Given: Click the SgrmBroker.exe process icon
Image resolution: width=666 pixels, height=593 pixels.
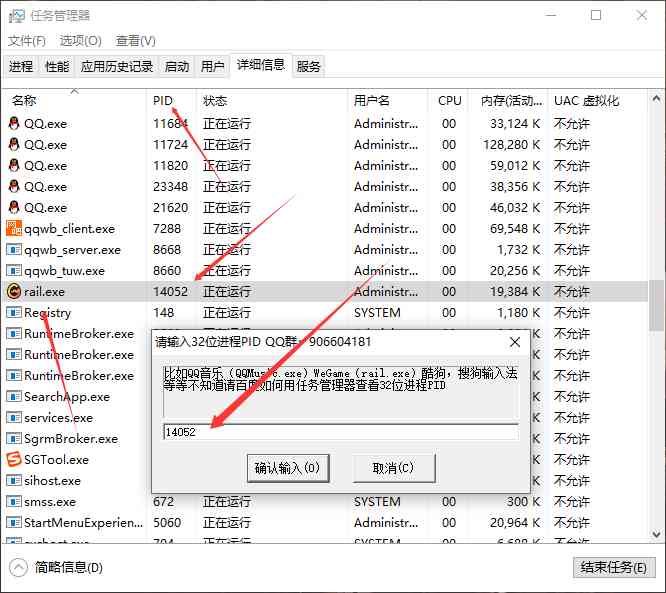Looking at the screenshot, I should 14,439.
